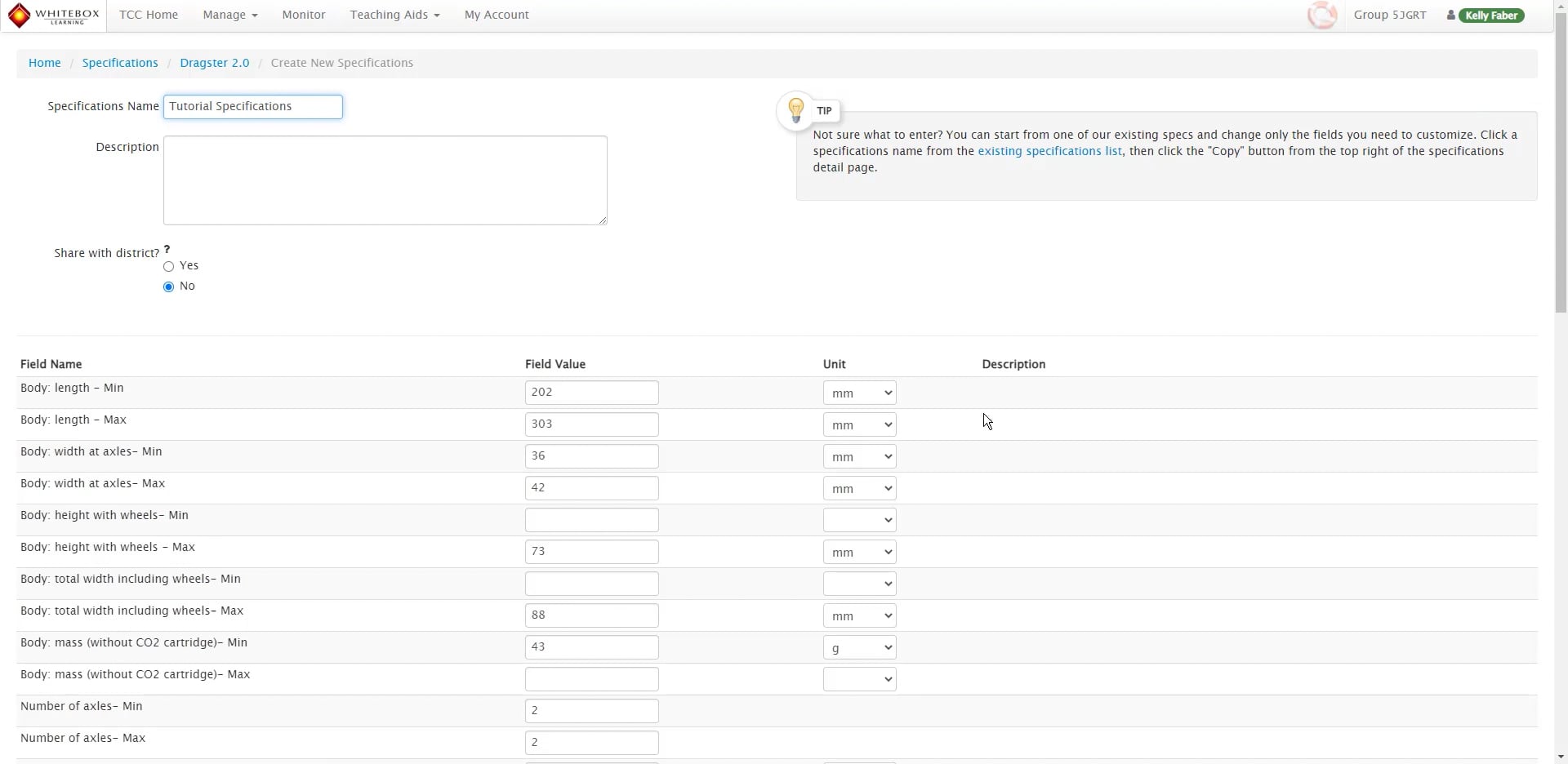The height and width of the screenshot is (764, 1568).
Task: Click the Dragster 2.0 breadcrumb link
Action: 215,62
